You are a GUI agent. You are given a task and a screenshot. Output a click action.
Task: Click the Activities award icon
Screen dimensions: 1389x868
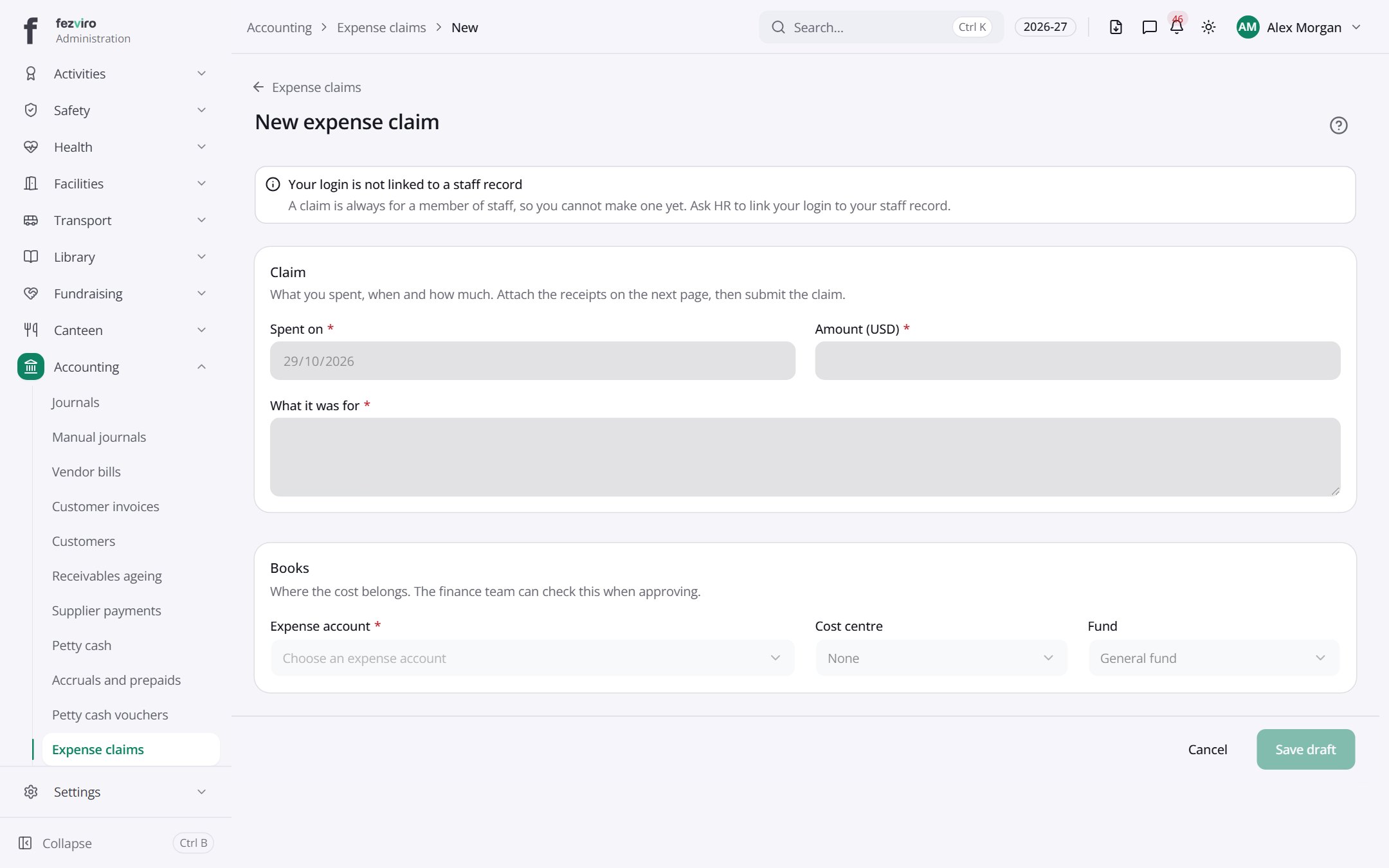(31, 73)
